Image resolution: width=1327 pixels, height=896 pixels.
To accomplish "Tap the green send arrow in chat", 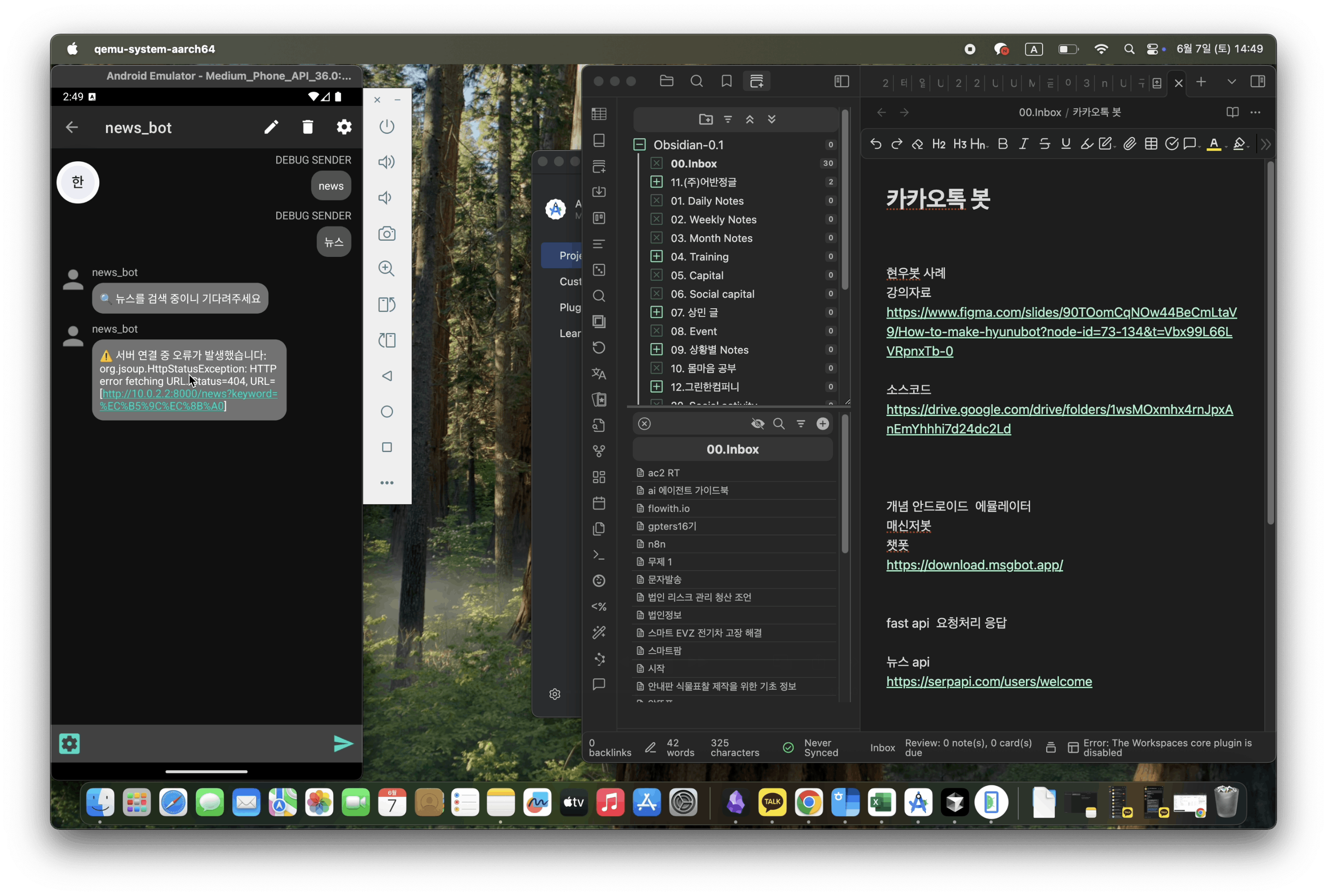I will coord(343,743).
